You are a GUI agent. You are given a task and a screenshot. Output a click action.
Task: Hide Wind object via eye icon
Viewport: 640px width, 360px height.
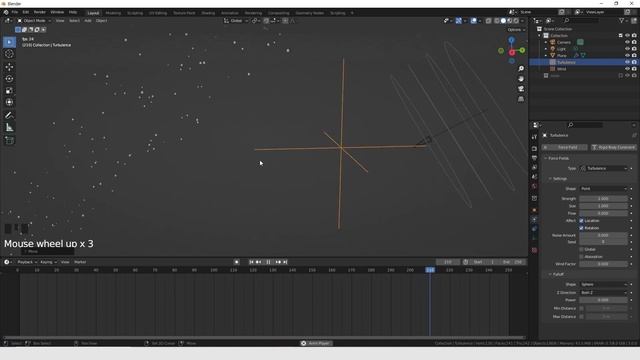point(627,69)
